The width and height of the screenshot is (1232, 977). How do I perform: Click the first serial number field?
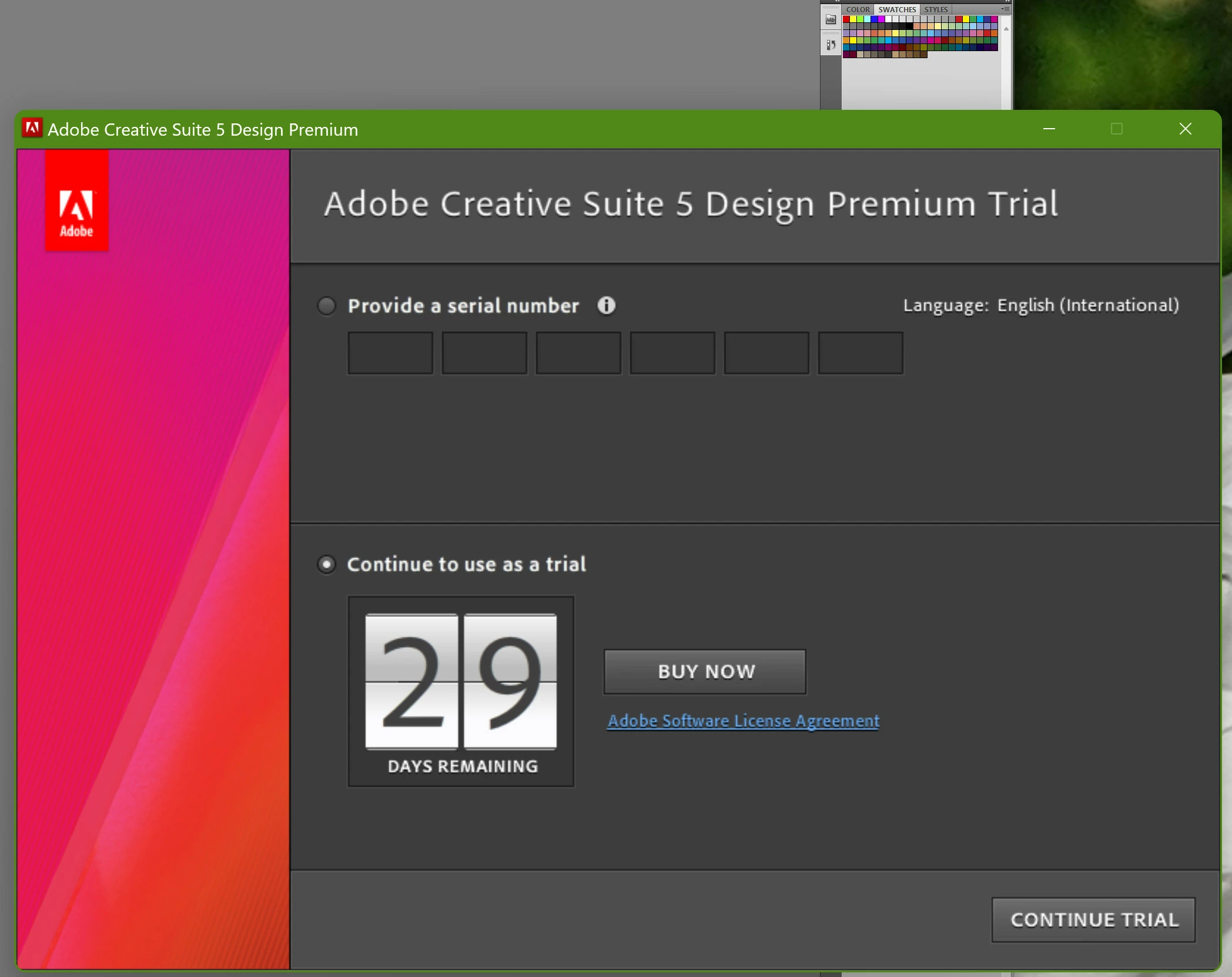pyautogui.click(x=390, y=352)
